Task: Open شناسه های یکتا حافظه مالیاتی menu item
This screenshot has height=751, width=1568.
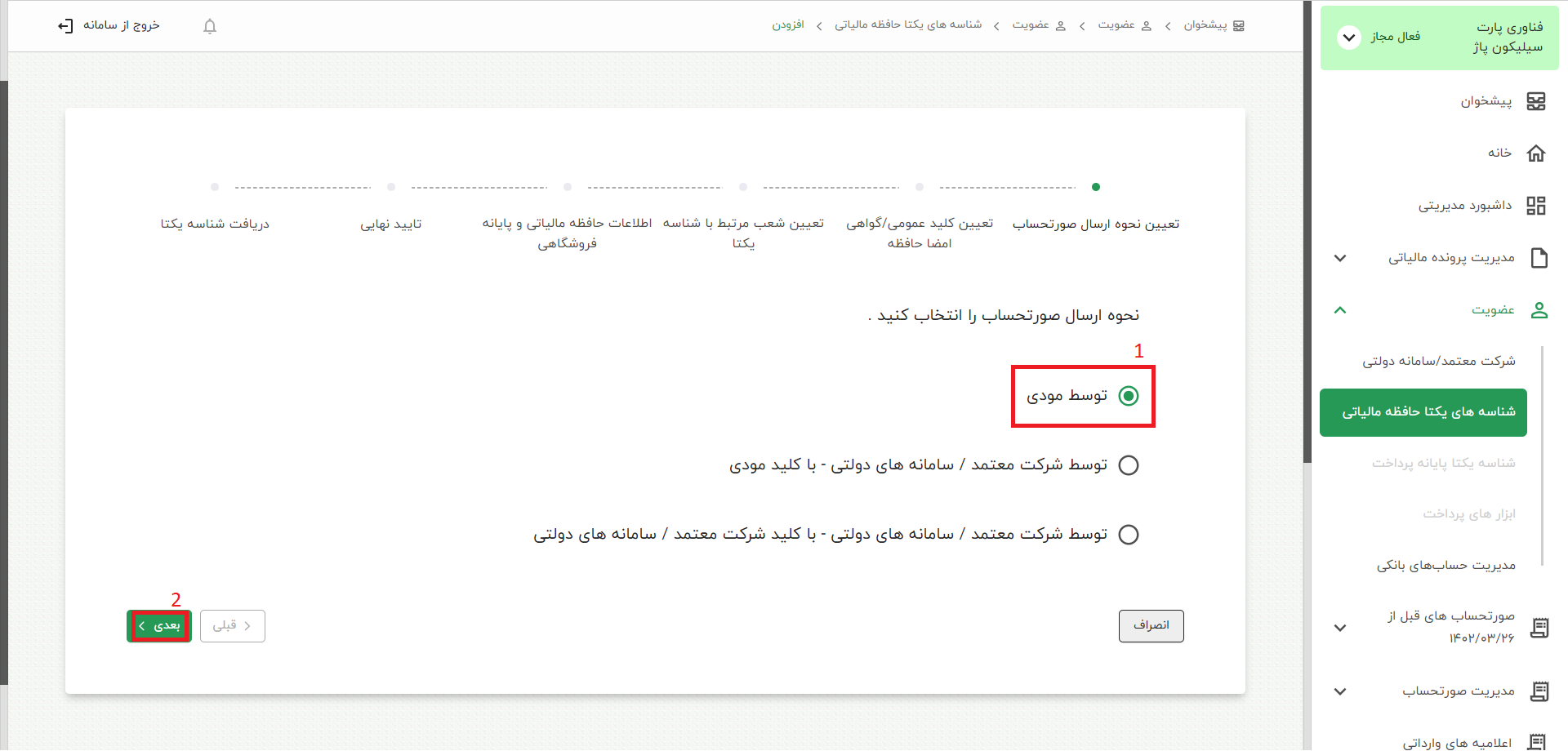Action: [1423, 412]
